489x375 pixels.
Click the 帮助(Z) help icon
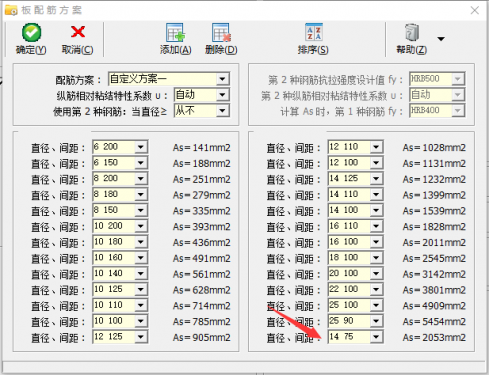point(412,32)
